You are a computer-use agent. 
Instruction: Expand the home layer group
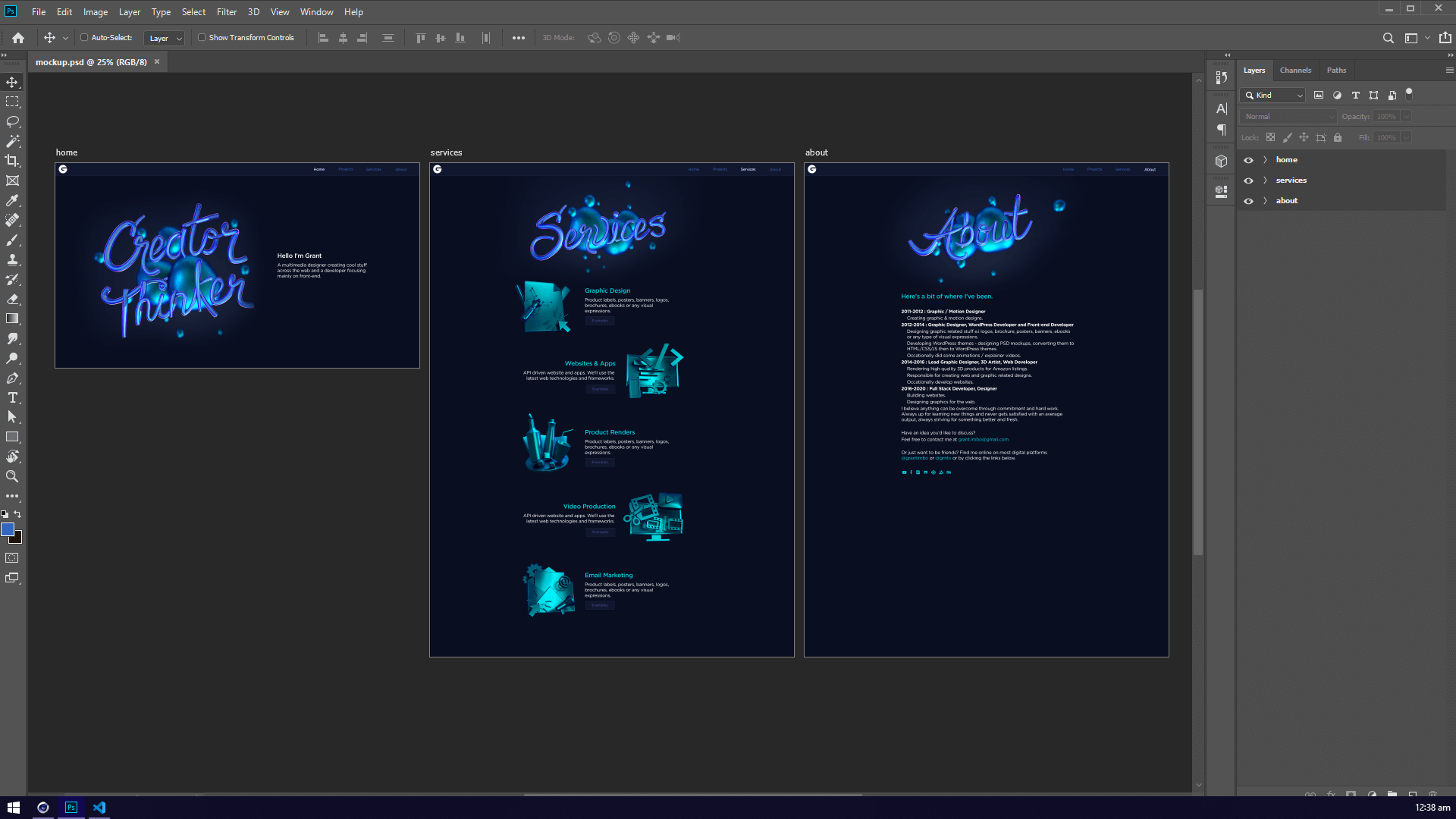tap(1265, 160)
